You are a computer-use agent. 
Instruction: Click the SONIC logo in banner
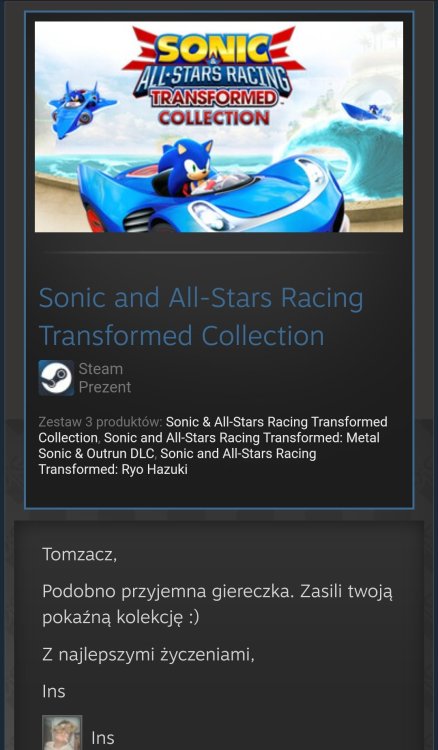pos(213,49)
